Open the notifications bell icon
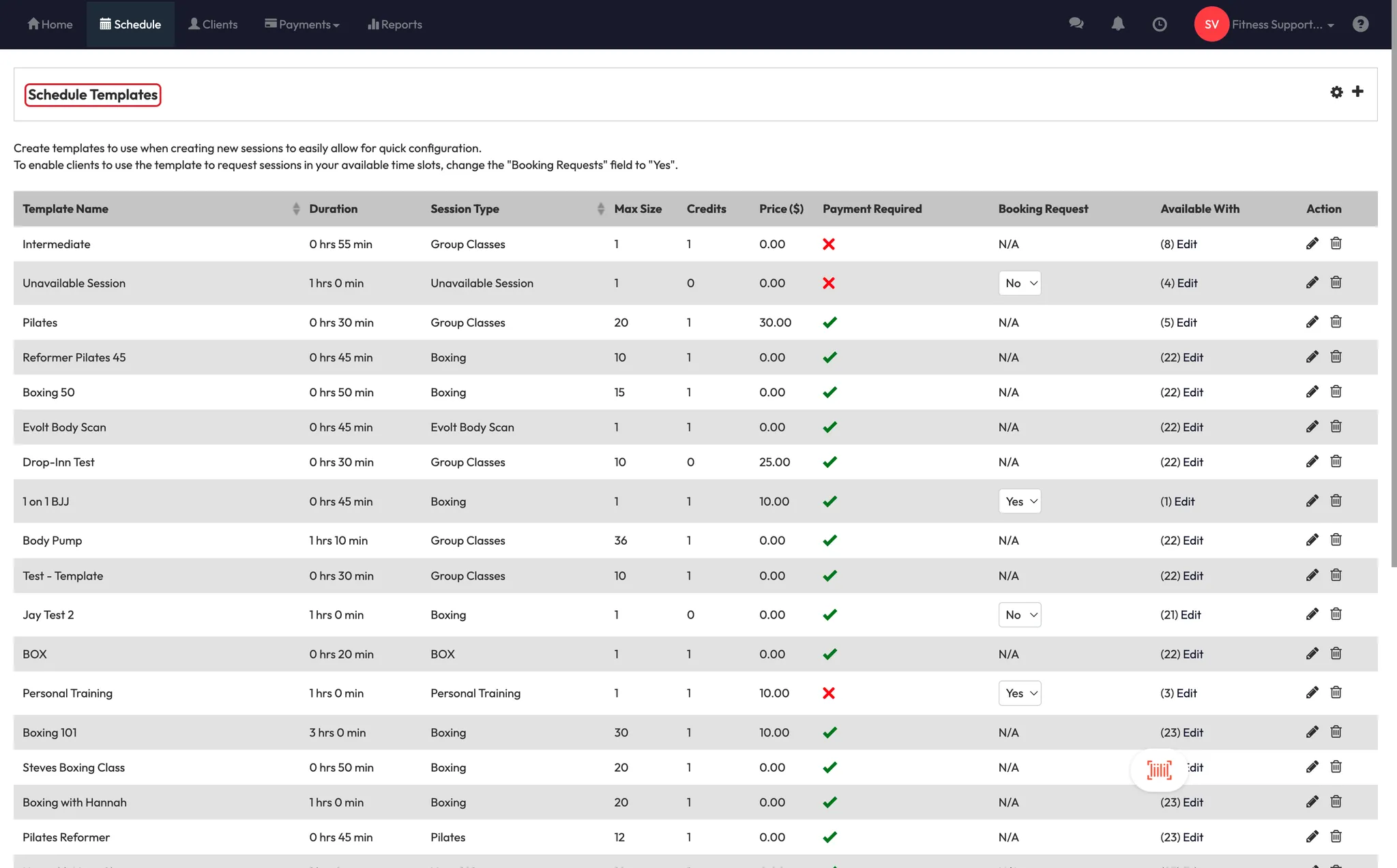Viewport: 1397px width, 868px height. (1117, 24)
